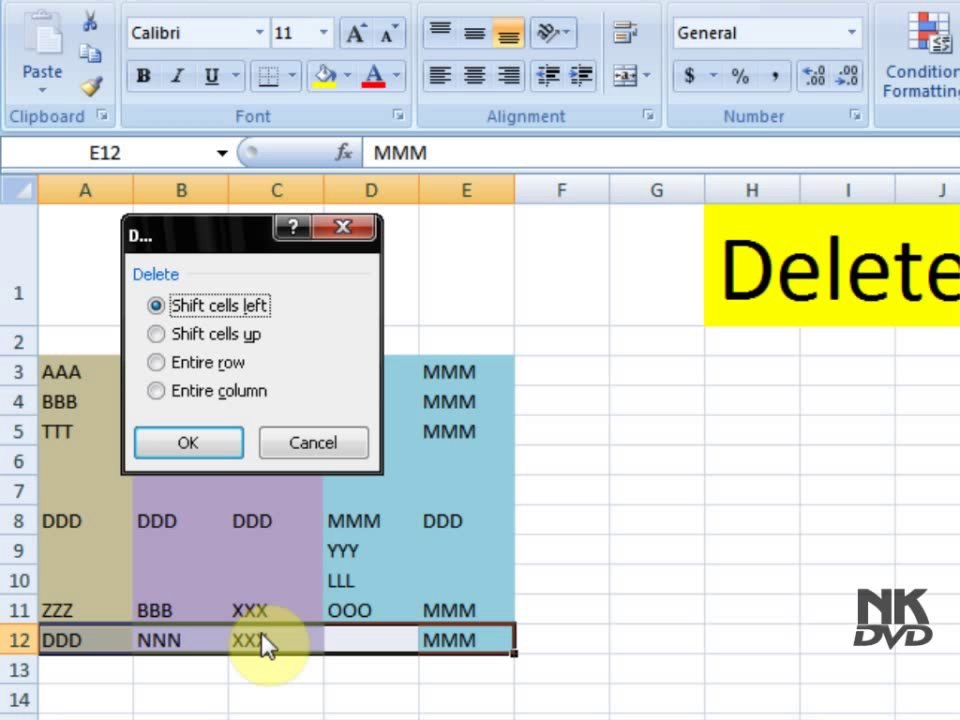Open the Orientation text rotation tool
960x720 pixels.
tap(553, 33)
